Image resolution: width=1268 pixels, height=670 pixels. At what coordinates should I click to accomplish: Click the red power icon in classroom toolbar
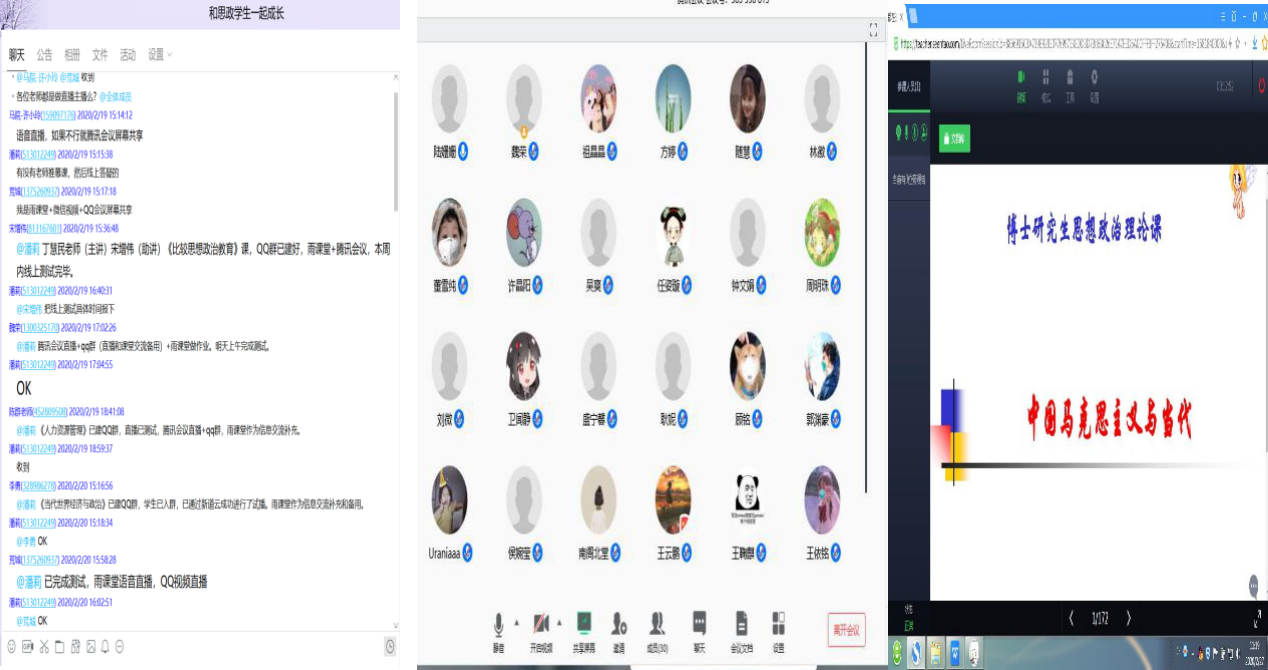(x=1260, y=86)
